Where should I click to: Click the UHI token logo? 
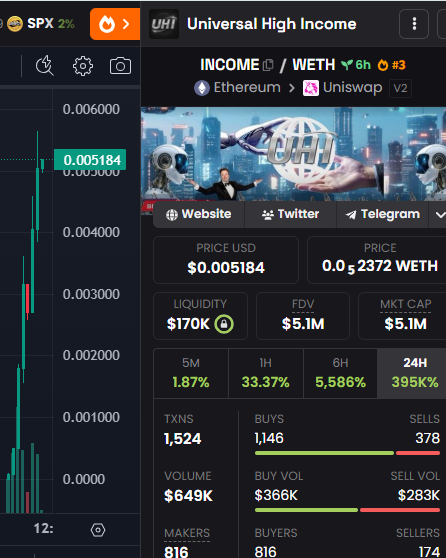pyautogui.click(x=164, y=24)
